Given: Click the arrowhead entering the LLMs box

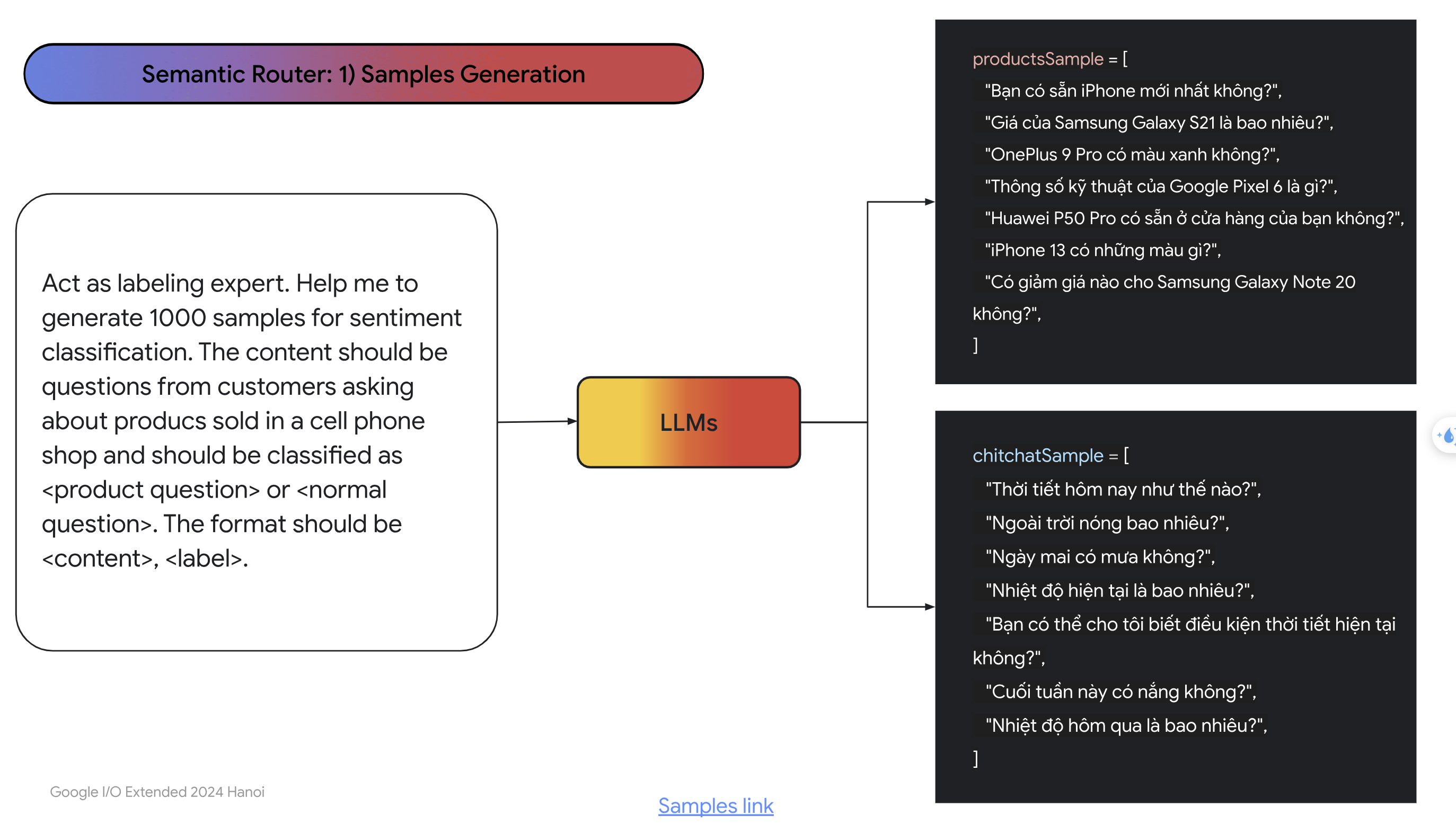Looking at the screenshot, I should tap(572, 421).
